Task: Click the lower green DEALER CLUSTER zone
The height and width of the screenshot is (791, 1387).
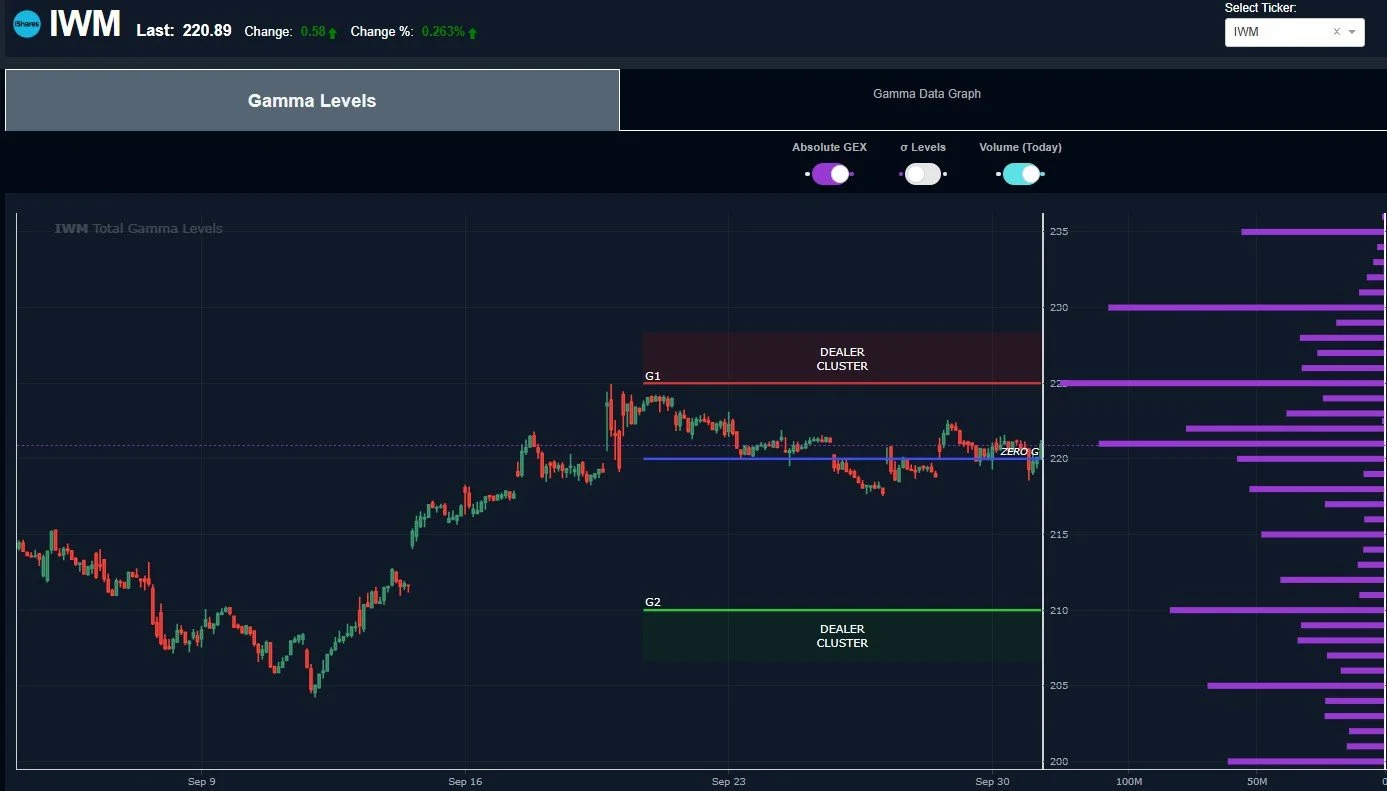Action: (842, 636)
